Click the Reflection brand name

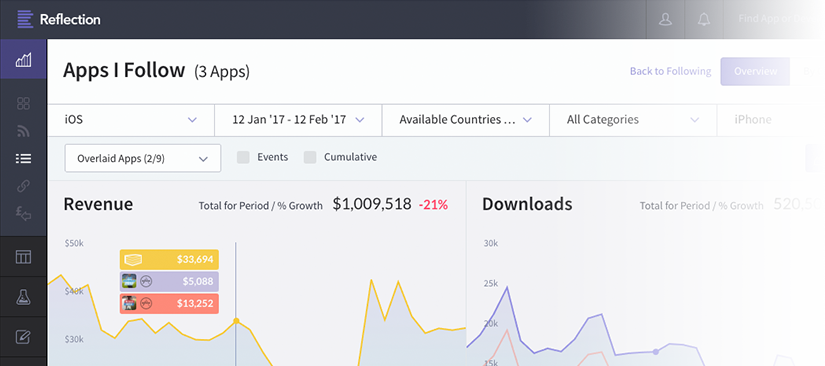tap(70, 19)
